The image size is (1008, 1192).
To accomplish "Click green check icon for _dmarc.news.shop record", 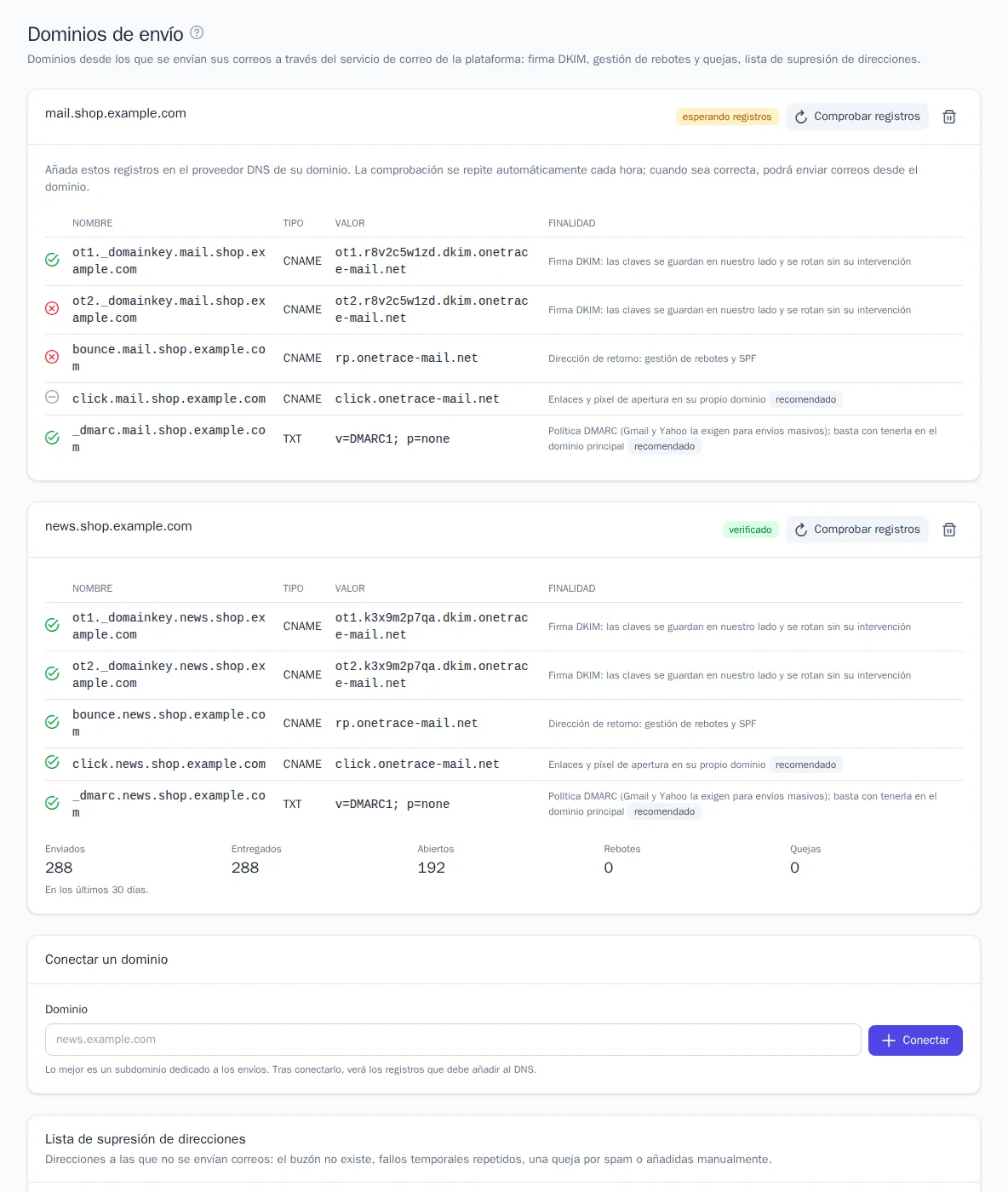I will point(52,803).
